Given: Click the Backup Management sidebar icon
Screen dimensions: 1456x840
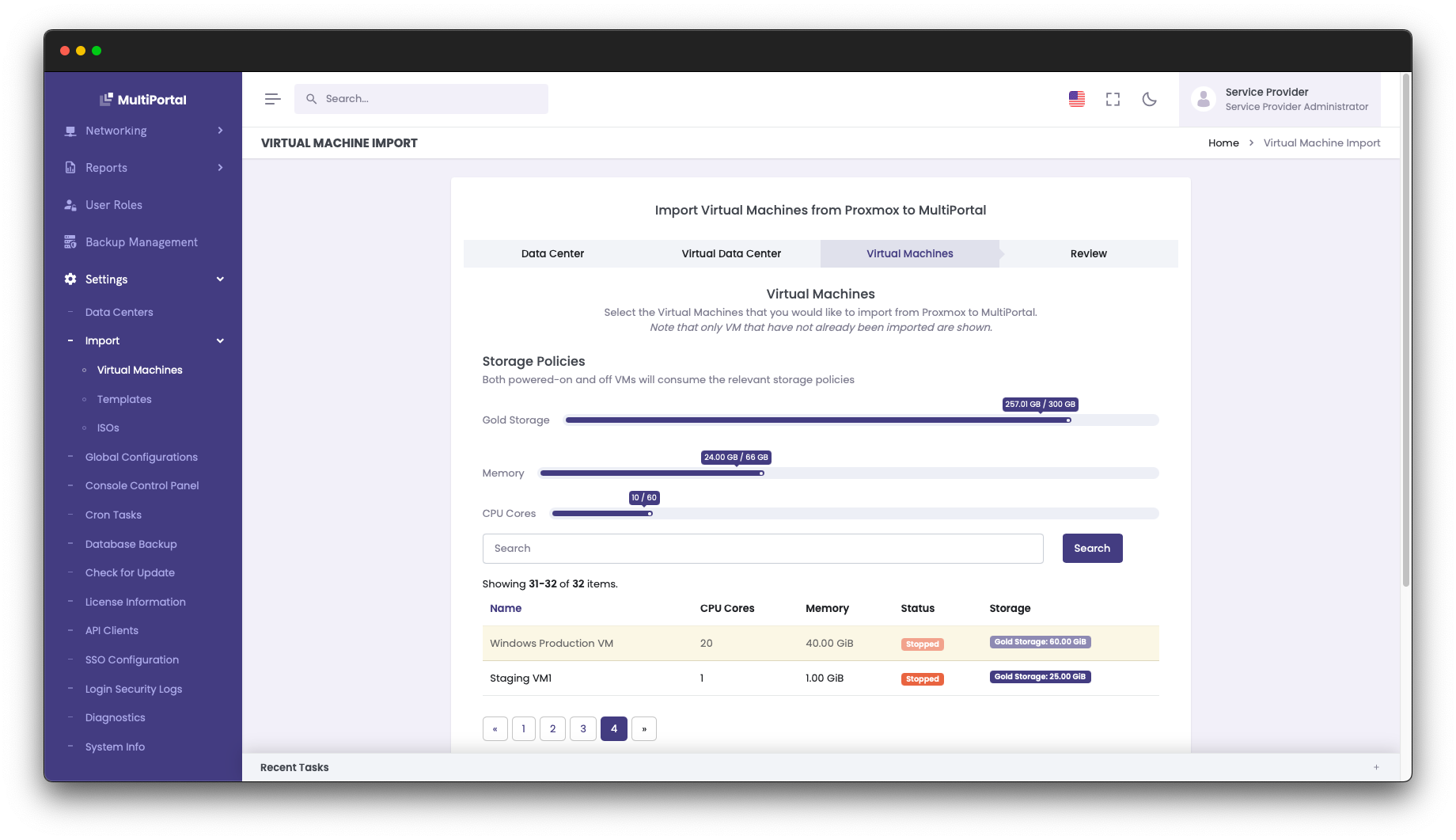Looking at the screenshot, I should 70,242.
